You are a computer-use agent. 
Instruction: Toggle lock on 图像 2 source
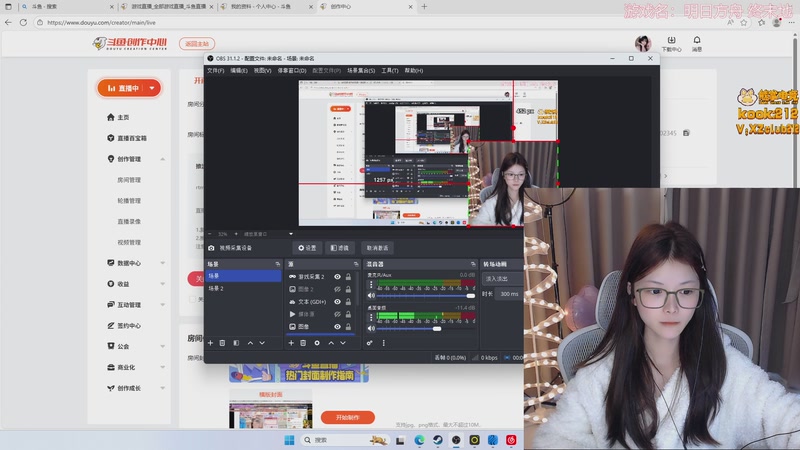tap(348, 289)
